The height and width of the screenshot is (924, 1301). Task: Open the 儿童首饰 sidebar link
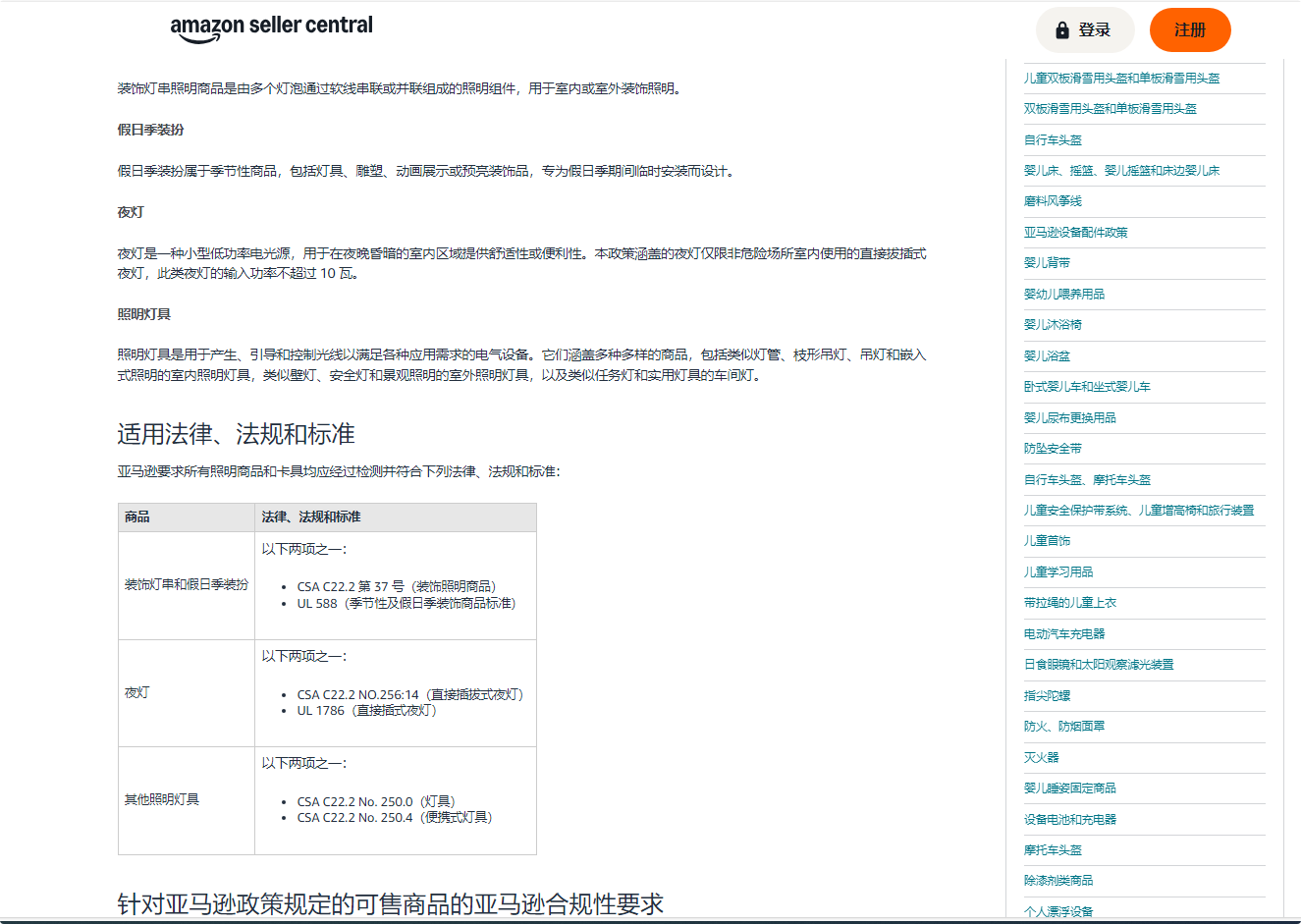1047,541
